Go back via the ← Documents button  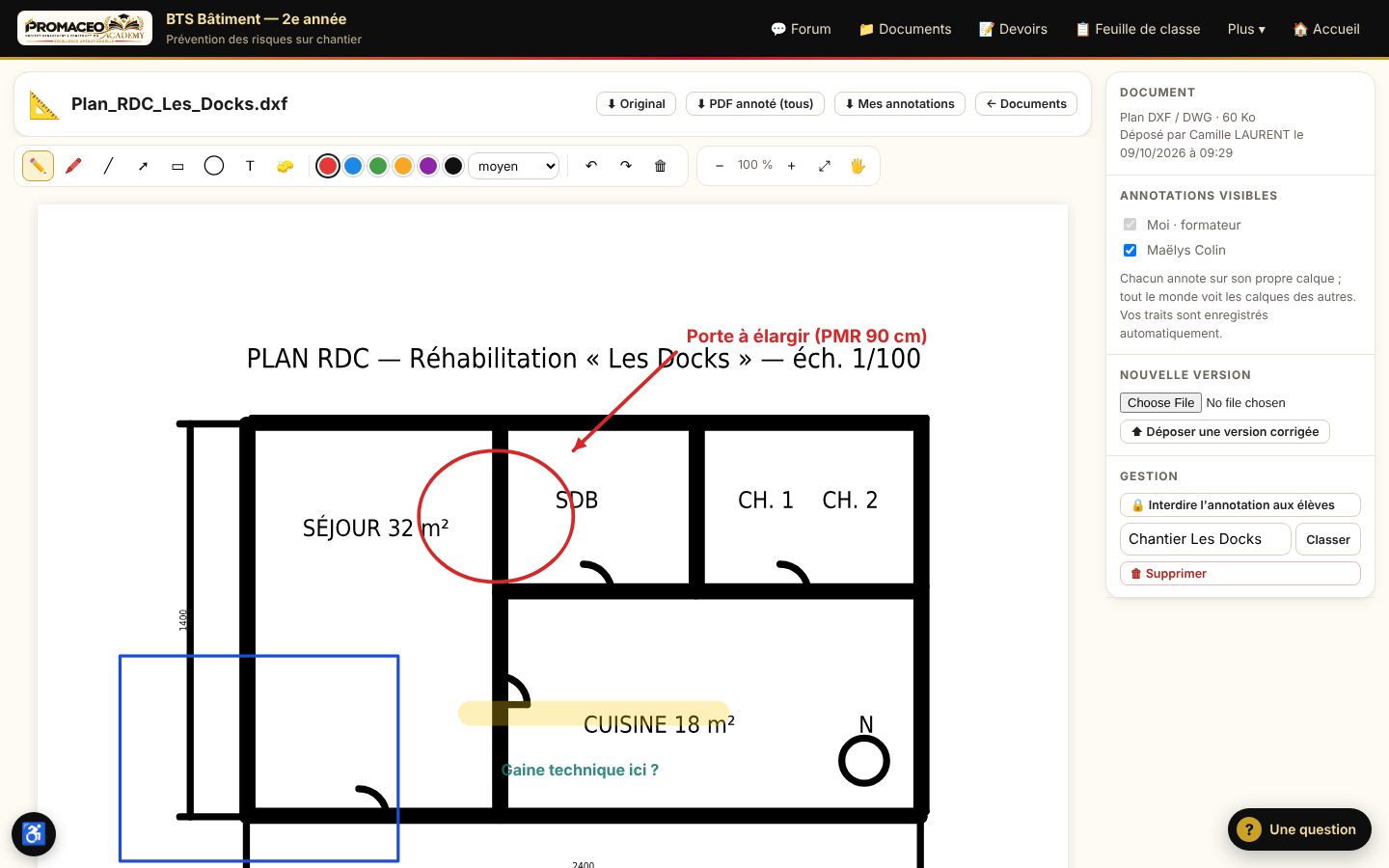(x=1026, y=104)
